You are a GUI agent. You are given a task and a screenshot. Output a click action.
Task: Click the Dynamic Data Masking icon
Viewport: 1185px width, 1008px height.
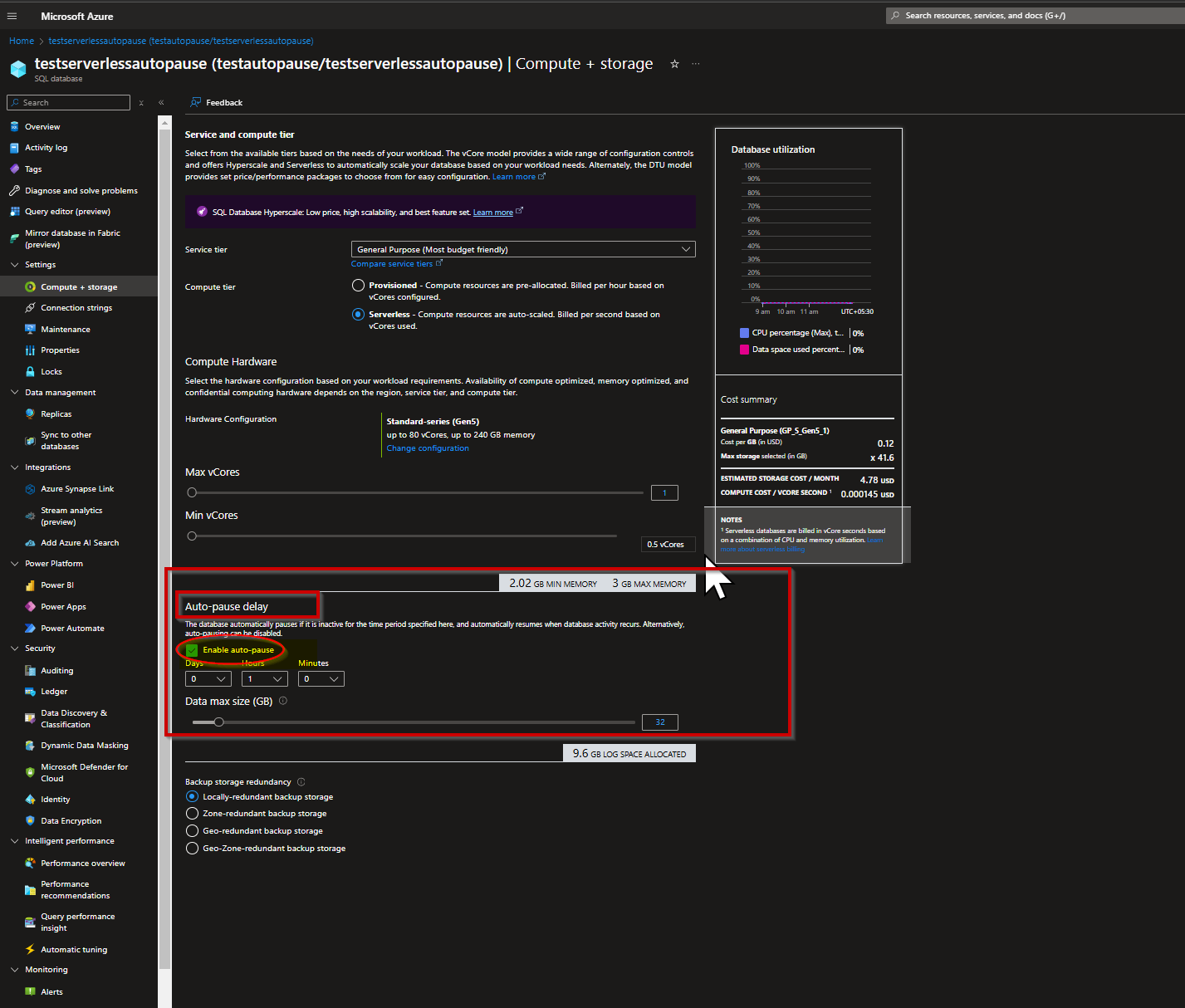(31, 746)
